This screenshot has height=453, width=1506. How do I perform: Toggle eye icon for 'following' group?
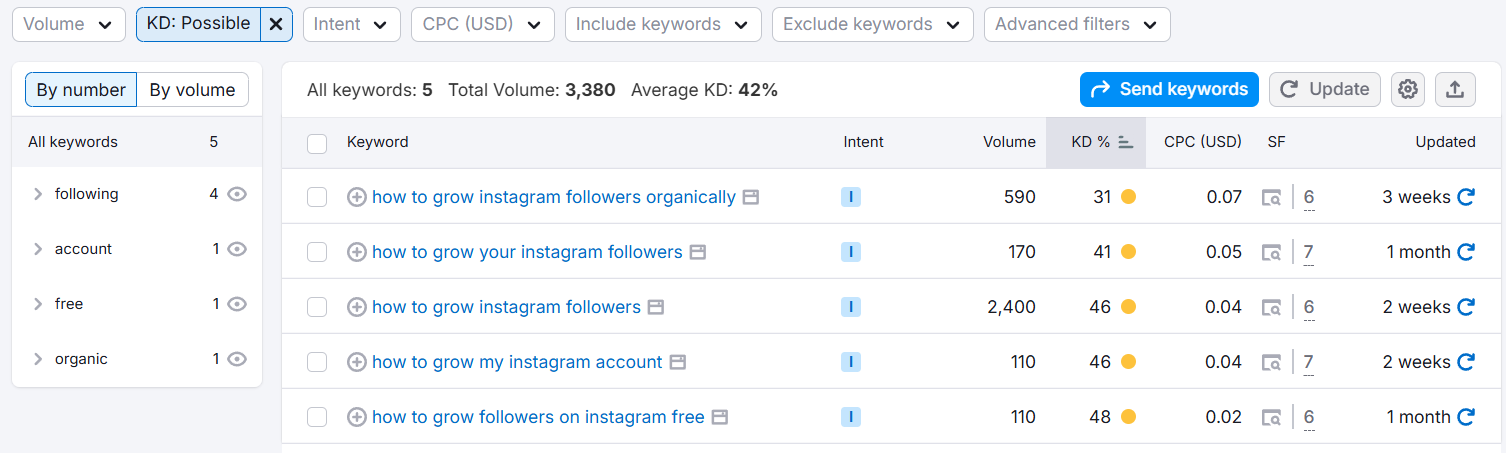click(x=237, y=194)
